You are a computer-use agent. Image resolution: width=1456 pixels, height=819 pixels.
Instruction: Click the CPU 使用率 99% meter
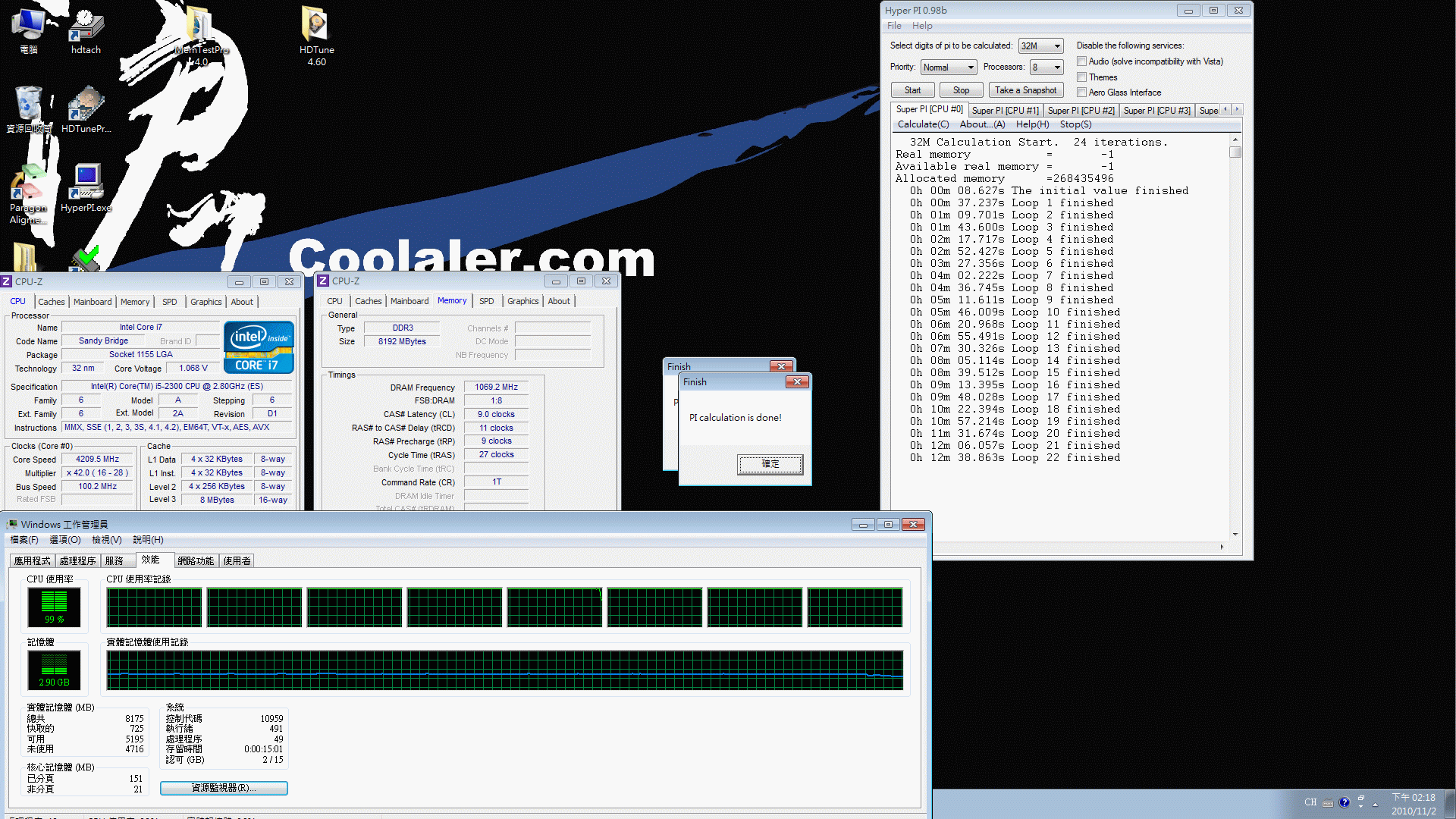click(x=54, y=607)
